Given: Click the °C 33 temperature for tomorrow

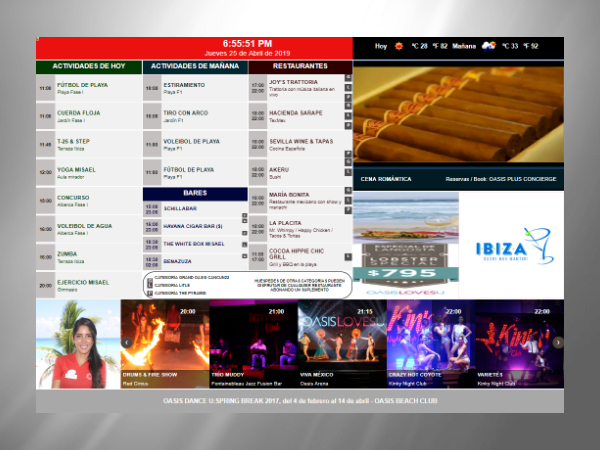Looking at the screenshot, I should pyautogui.click(x=510, y=46).
